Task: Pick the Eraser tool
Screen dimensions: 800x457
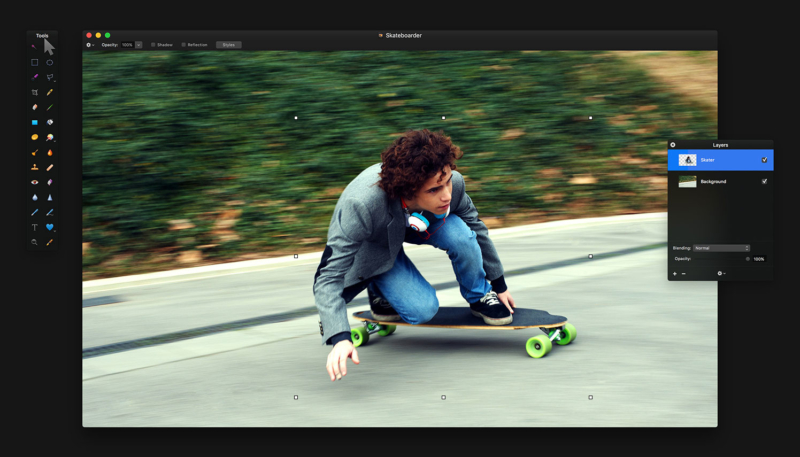Action: click(x=35, y=107)
